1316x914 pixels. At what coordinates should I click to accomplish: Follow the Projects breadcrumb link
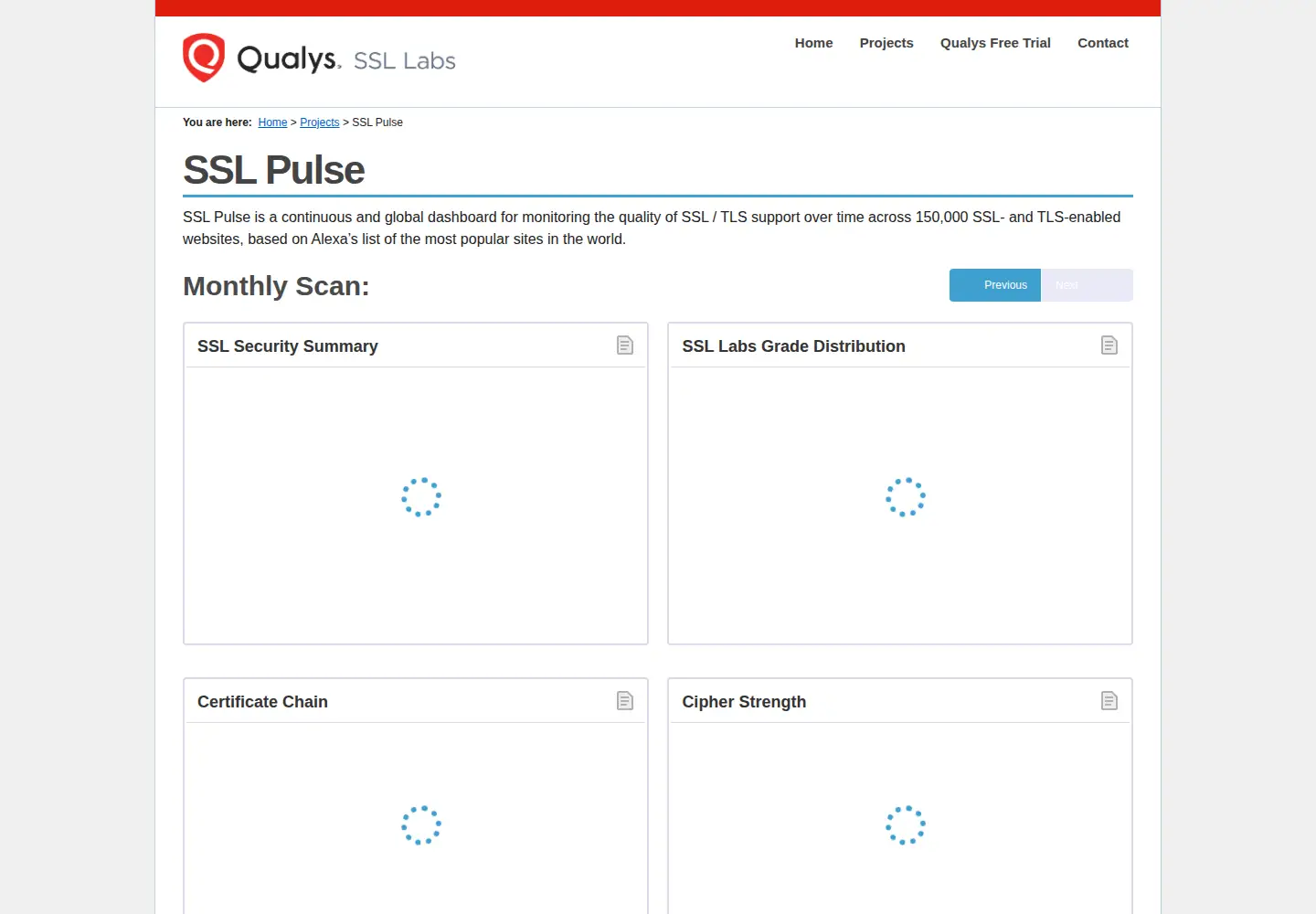click(320, 122)
